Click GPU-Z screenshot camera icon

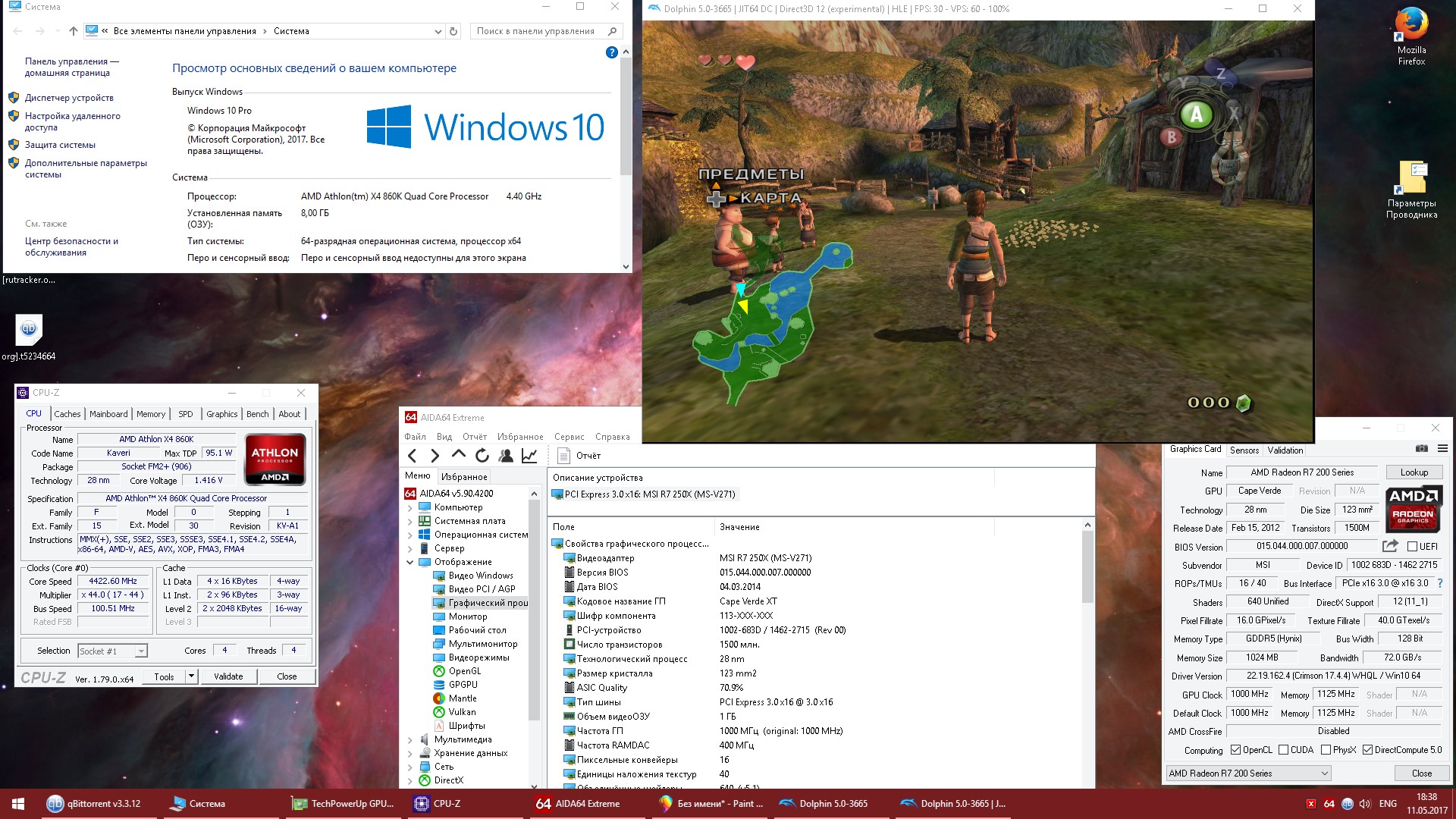pyautogui.click(x=1421, y=449)
